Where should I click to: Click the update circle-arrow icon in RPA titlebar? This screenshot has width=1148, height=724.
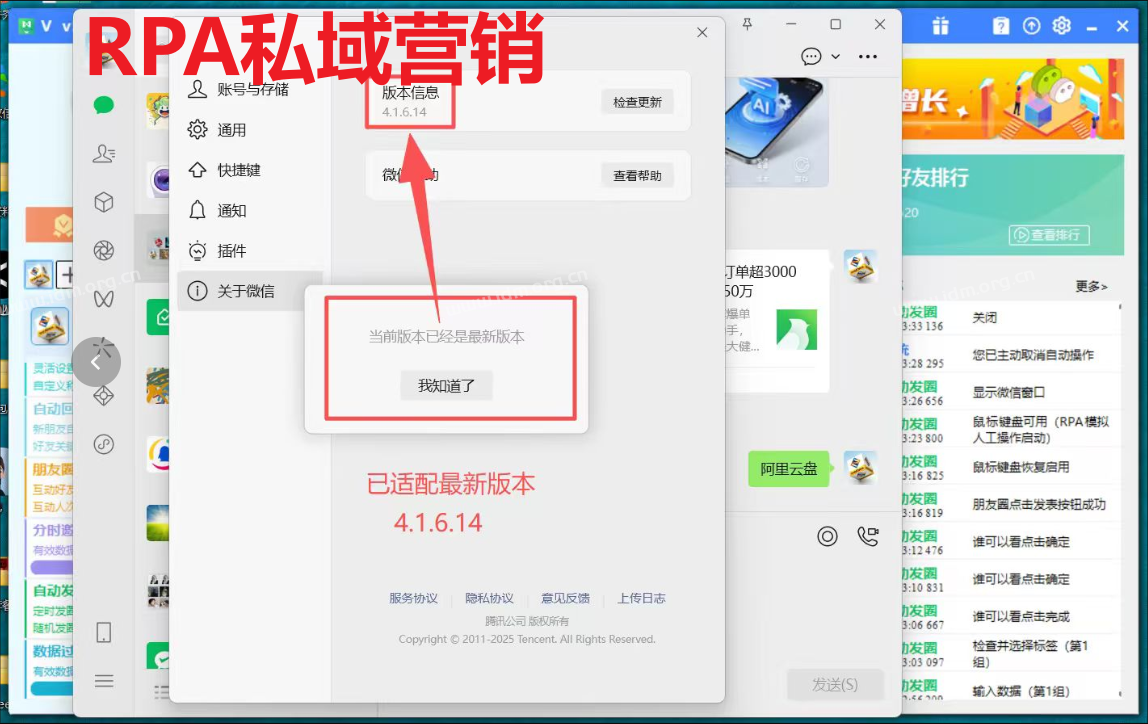point(1032,26)
